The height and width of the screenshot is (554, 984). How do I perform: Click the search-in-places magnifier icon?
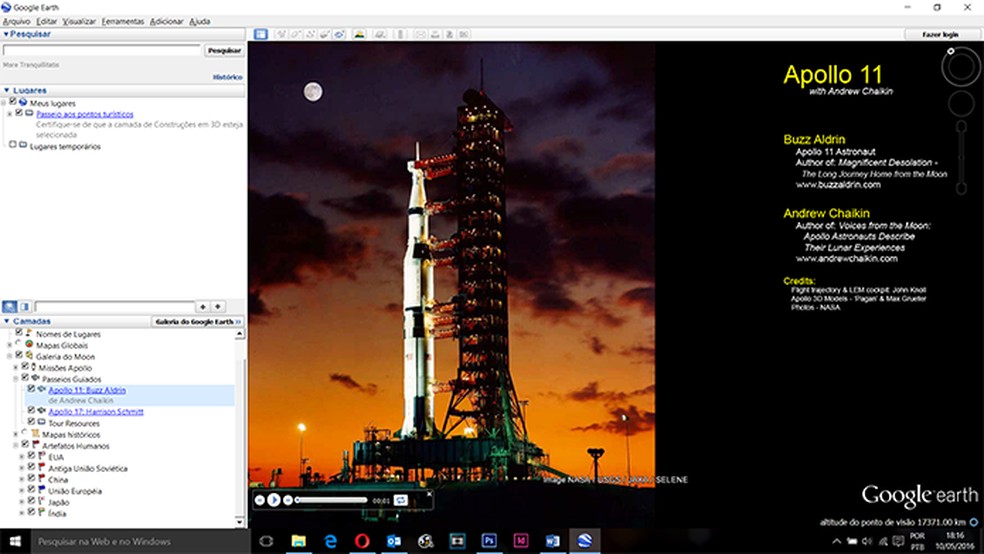[x=9, y=307]
